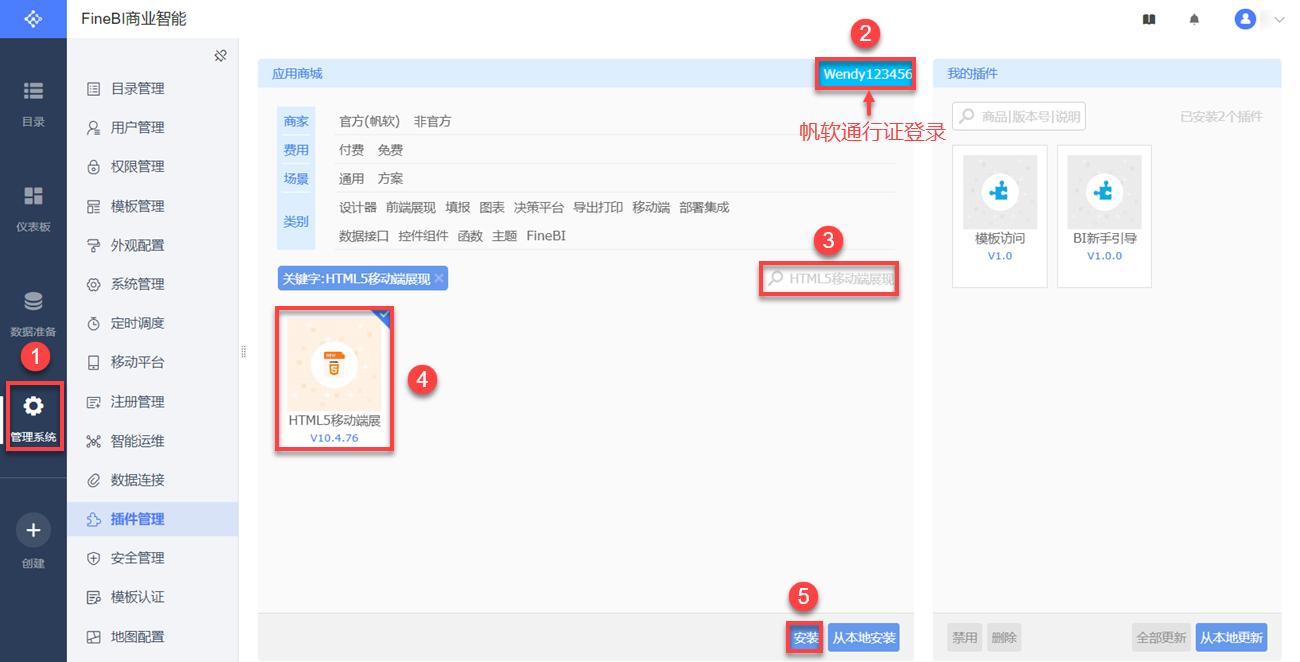Filter by 官方(帆软) merchant
Screen dimensions: 1300x662
369,121
